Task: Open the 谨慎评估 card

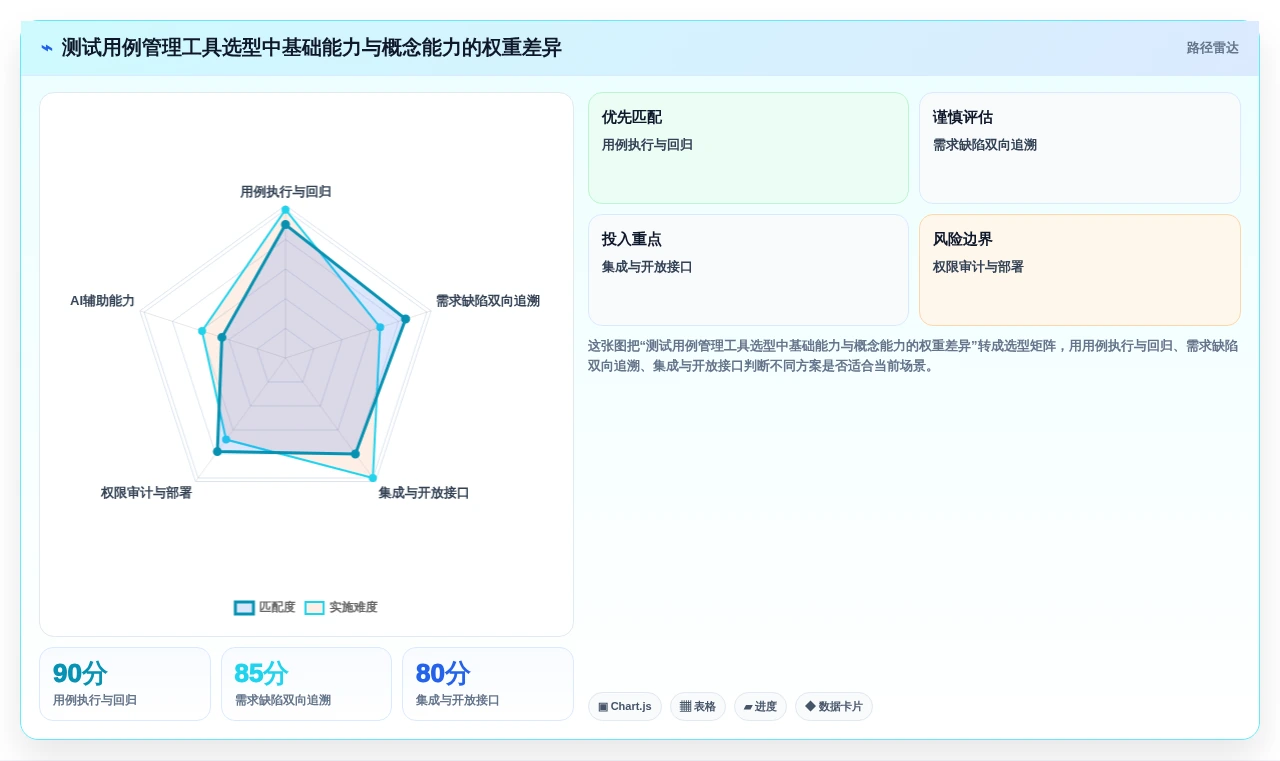Action: pos(1079,148)
